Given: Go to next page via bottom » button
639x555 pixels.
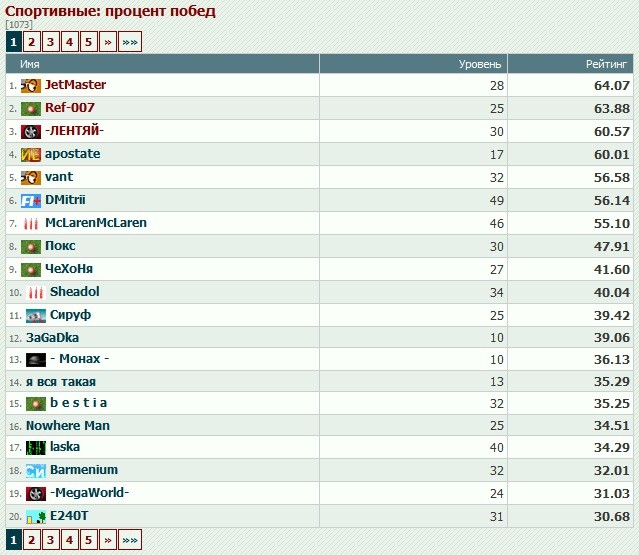Looking at the screenshot, I should click(x=107, y=541).
